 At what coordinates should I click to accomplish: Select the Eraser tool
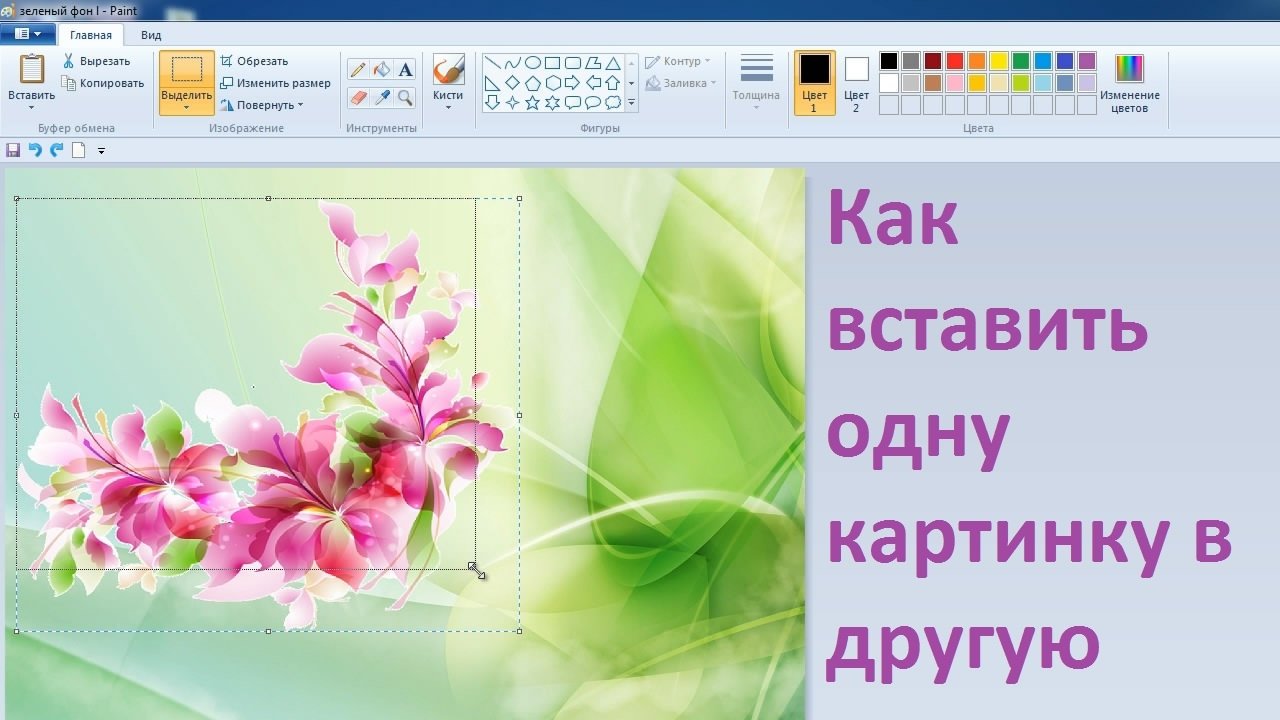[357, 97]
